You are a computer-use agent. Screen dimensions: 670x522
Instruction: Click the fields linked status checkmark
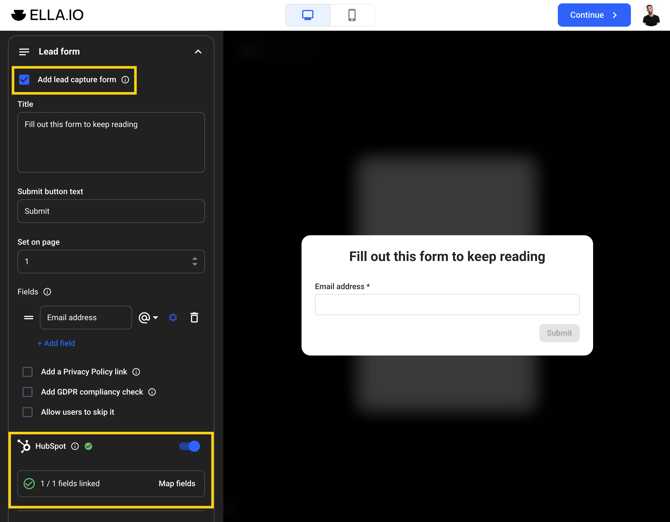point(29,484)
